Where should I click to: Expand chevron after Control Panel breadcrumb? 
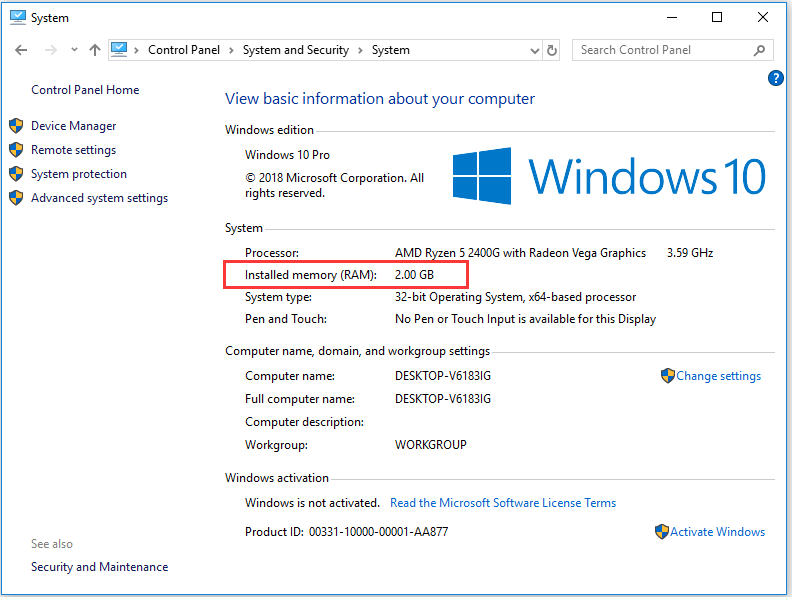231,50
